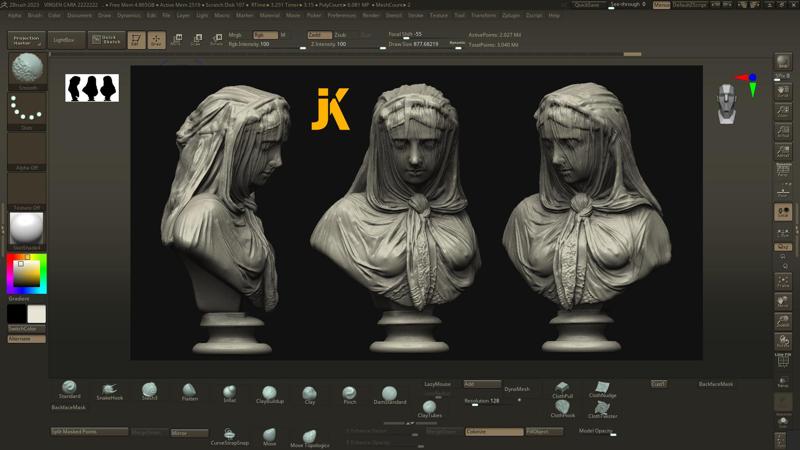
Task: Toggle the Line Fill PolyF button
Action: point(783,360)
